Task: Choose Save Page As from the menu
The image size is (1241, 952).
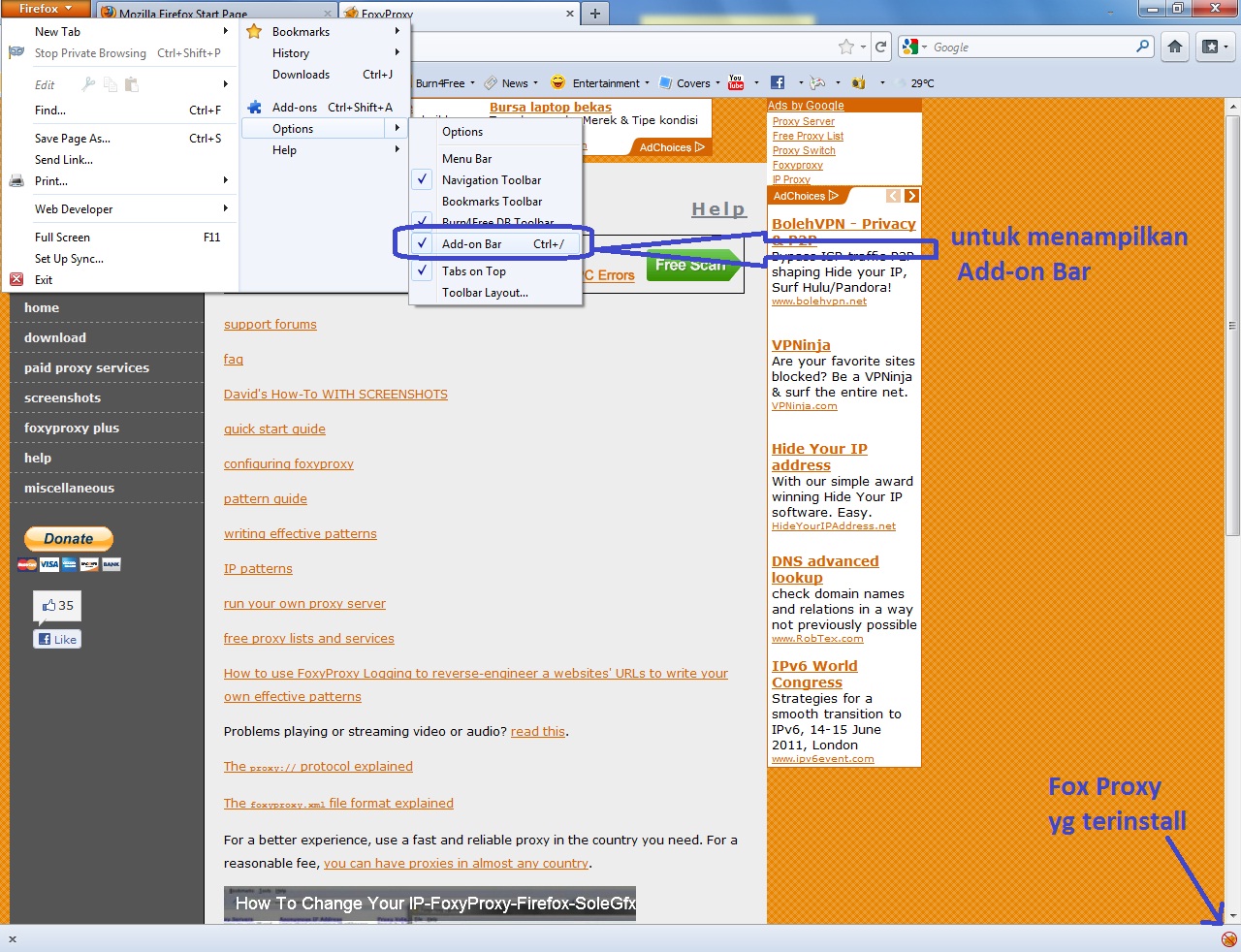Action: click(x=120, y=139)
